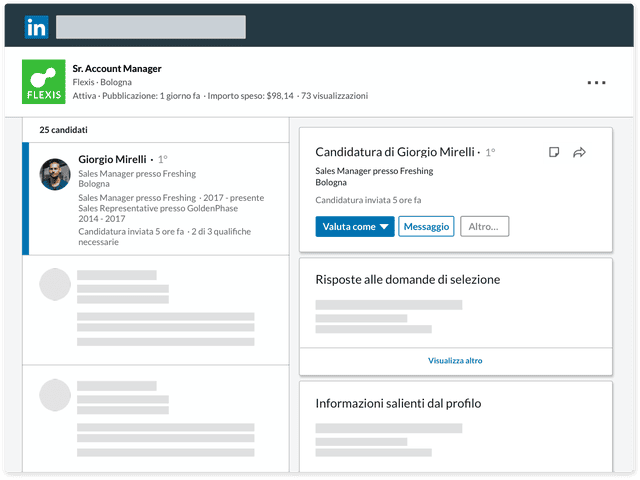The image size is (640, 480).
Task: Click 'Sales Manager presso Freshing' in right panel
Action: 374,171
